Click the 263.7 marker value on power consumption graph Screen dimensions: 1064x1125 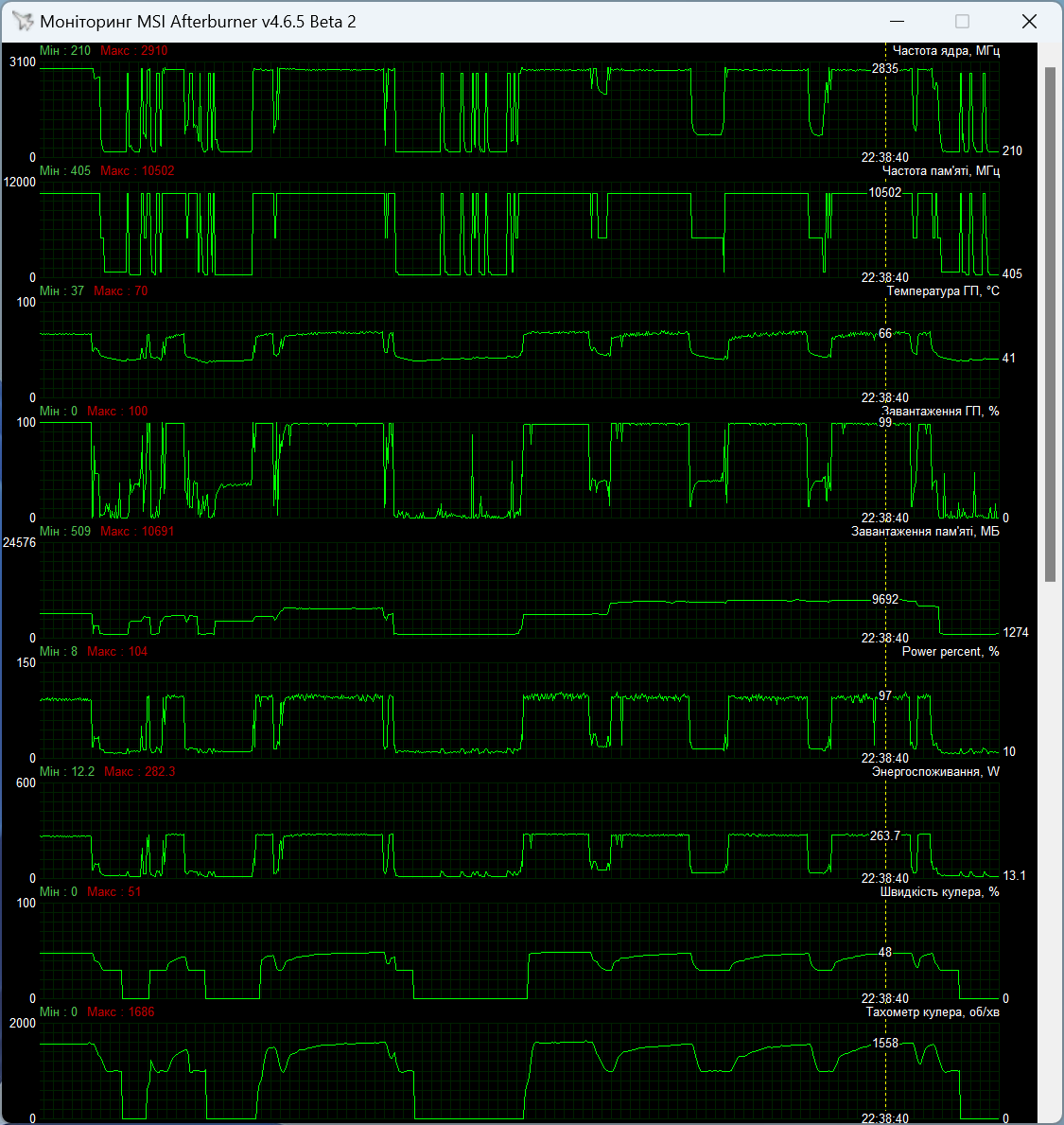point(884,835)
